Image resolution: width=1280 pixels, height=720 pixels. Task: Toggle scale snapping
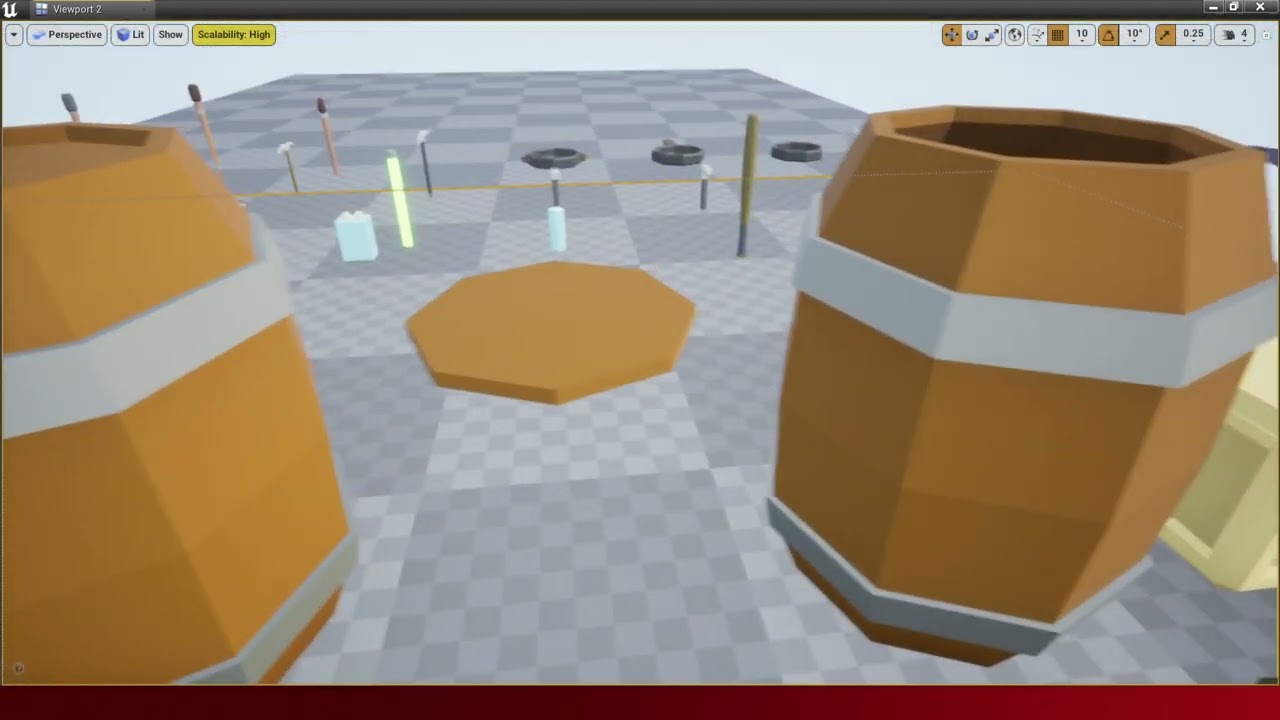click(x=1165, y=35)
